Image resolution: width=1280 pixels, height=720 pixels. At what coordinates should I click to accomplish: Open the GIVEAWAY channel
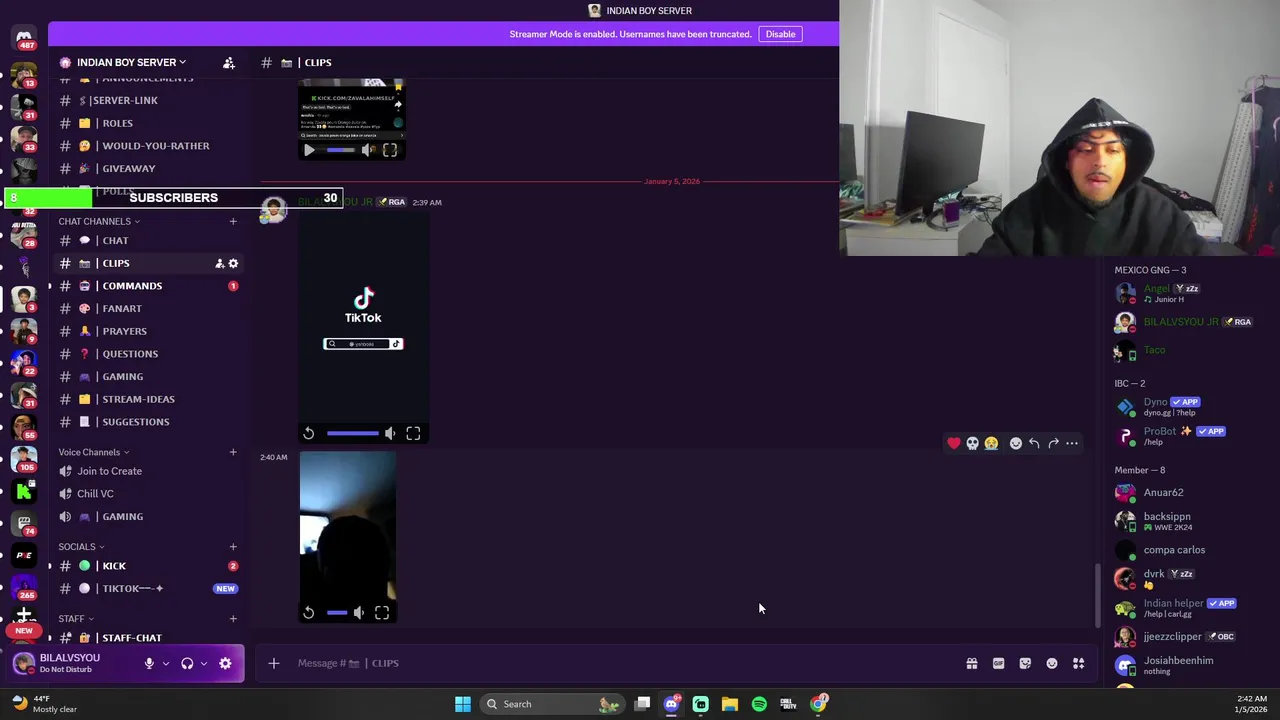pyautogui.click(x=147, y=169)
